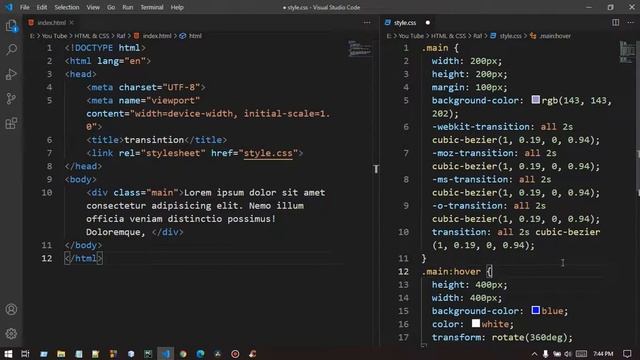Show hidden system tray icons

[534, 353]
